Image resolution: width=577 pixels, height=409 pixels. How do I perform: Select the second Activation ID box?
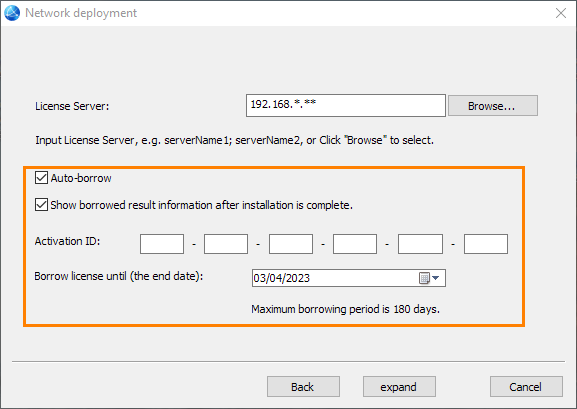pyautogui.click(x=226, y=244)
